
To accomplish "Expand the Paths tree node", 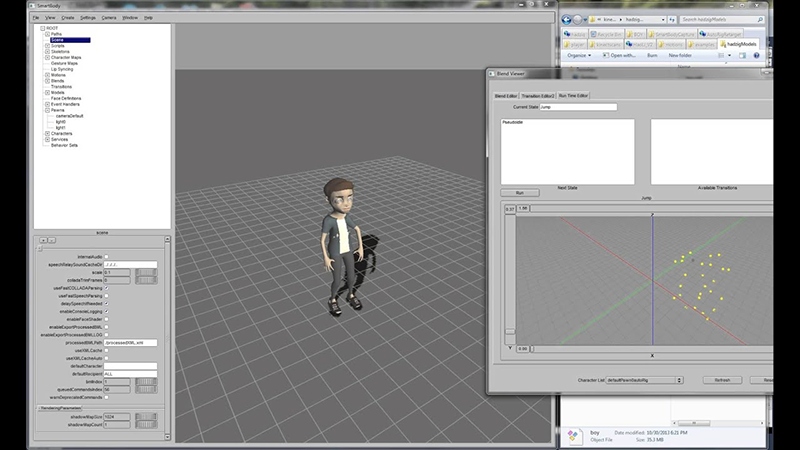I will 47,34.
